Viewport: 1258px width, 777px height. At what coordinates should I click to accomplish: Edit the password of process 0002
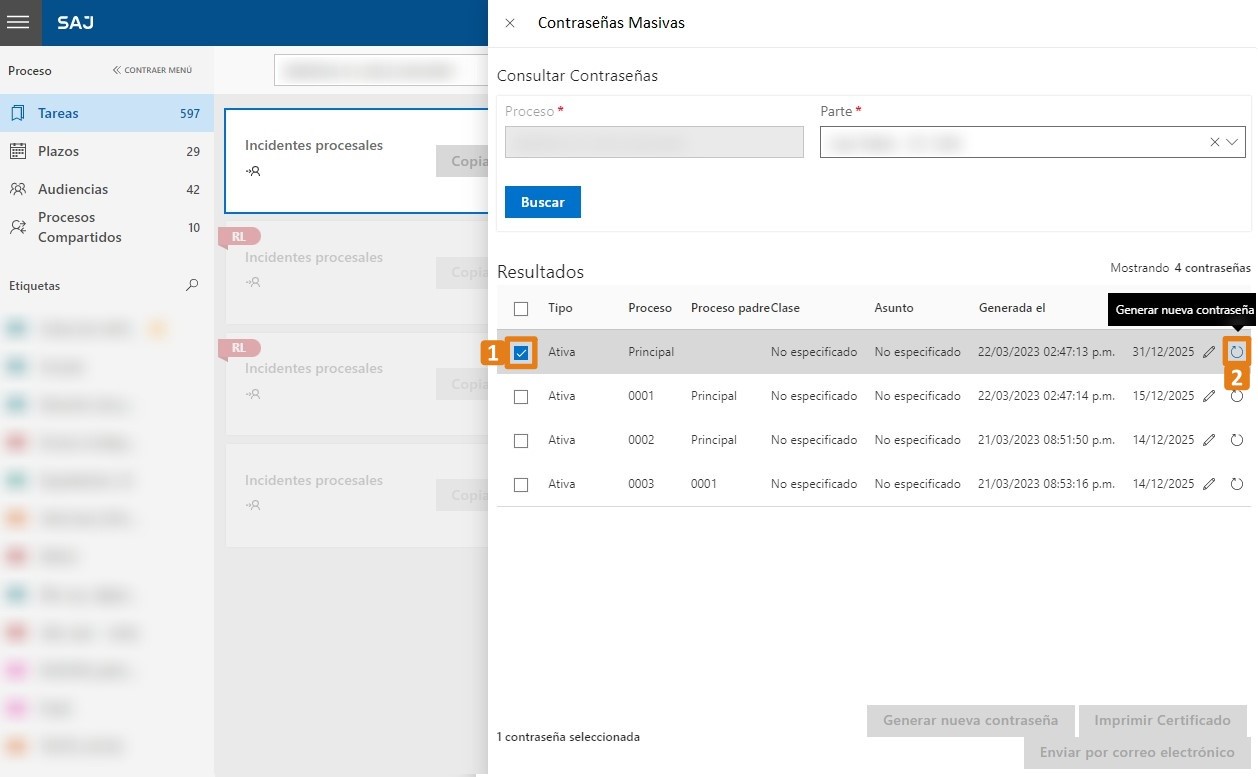click(1209, 440)
